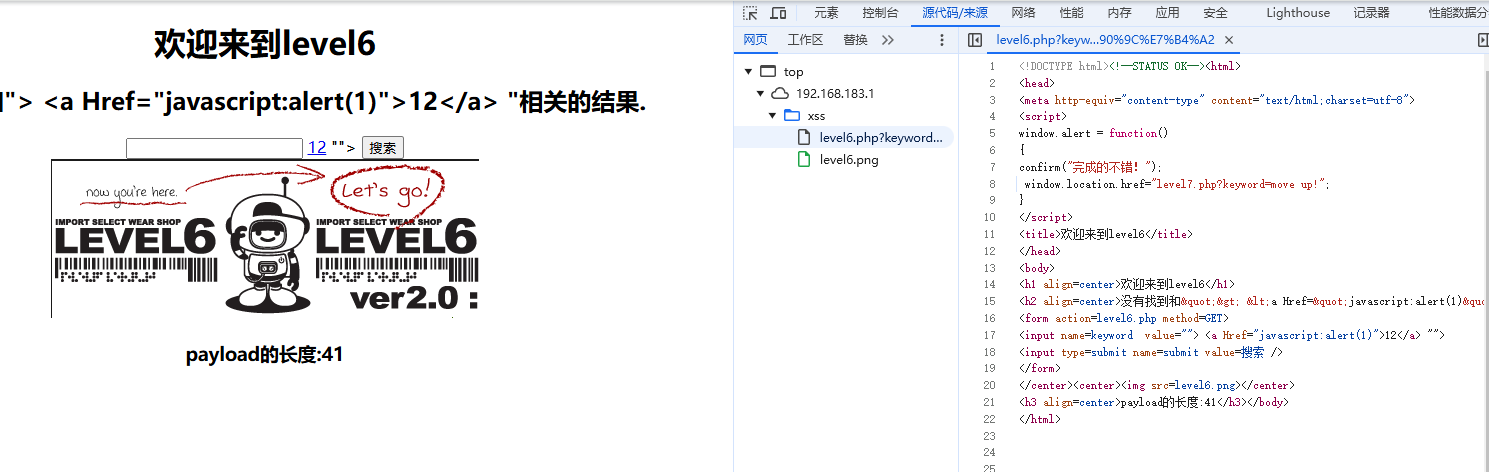1489x472 pixels.
Task: Click the payload的长度:41 text
Action: (264, 354)
